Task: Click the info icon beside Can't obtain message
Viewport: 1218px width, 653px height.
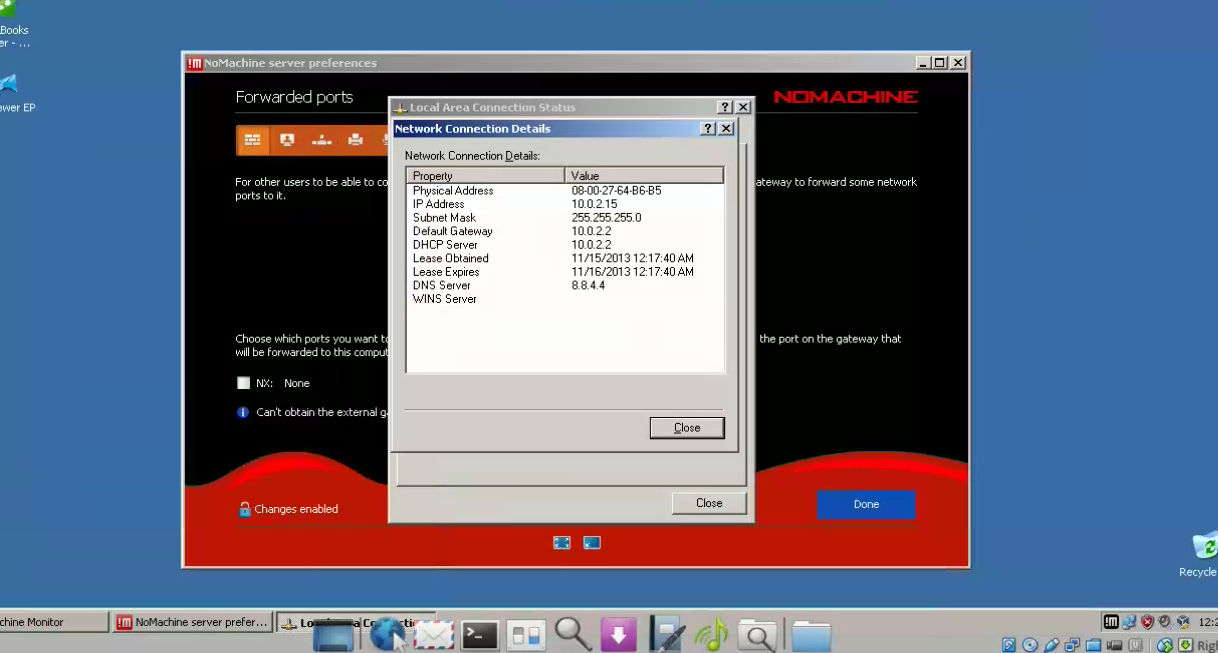Action: click(x=243, y=412)
